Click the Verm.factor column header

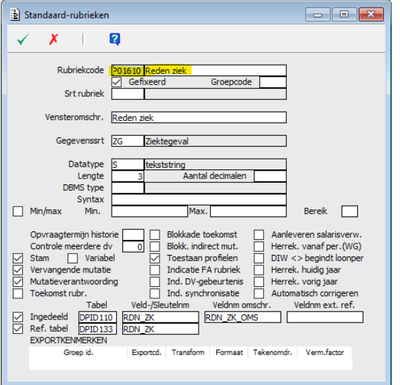click(x=325, y=352)
